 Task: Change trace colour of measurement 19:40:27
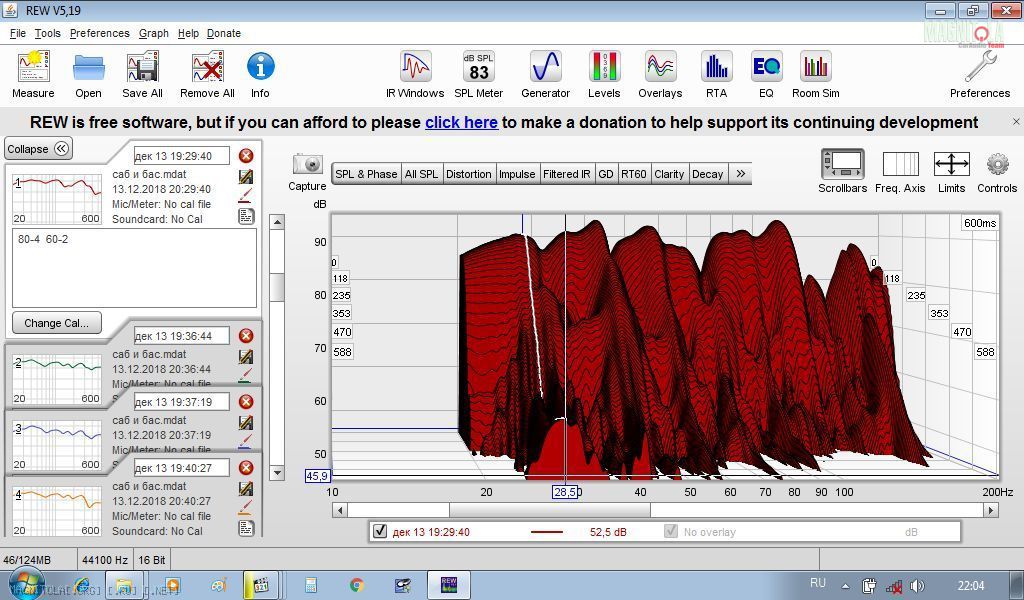point(246,508)
